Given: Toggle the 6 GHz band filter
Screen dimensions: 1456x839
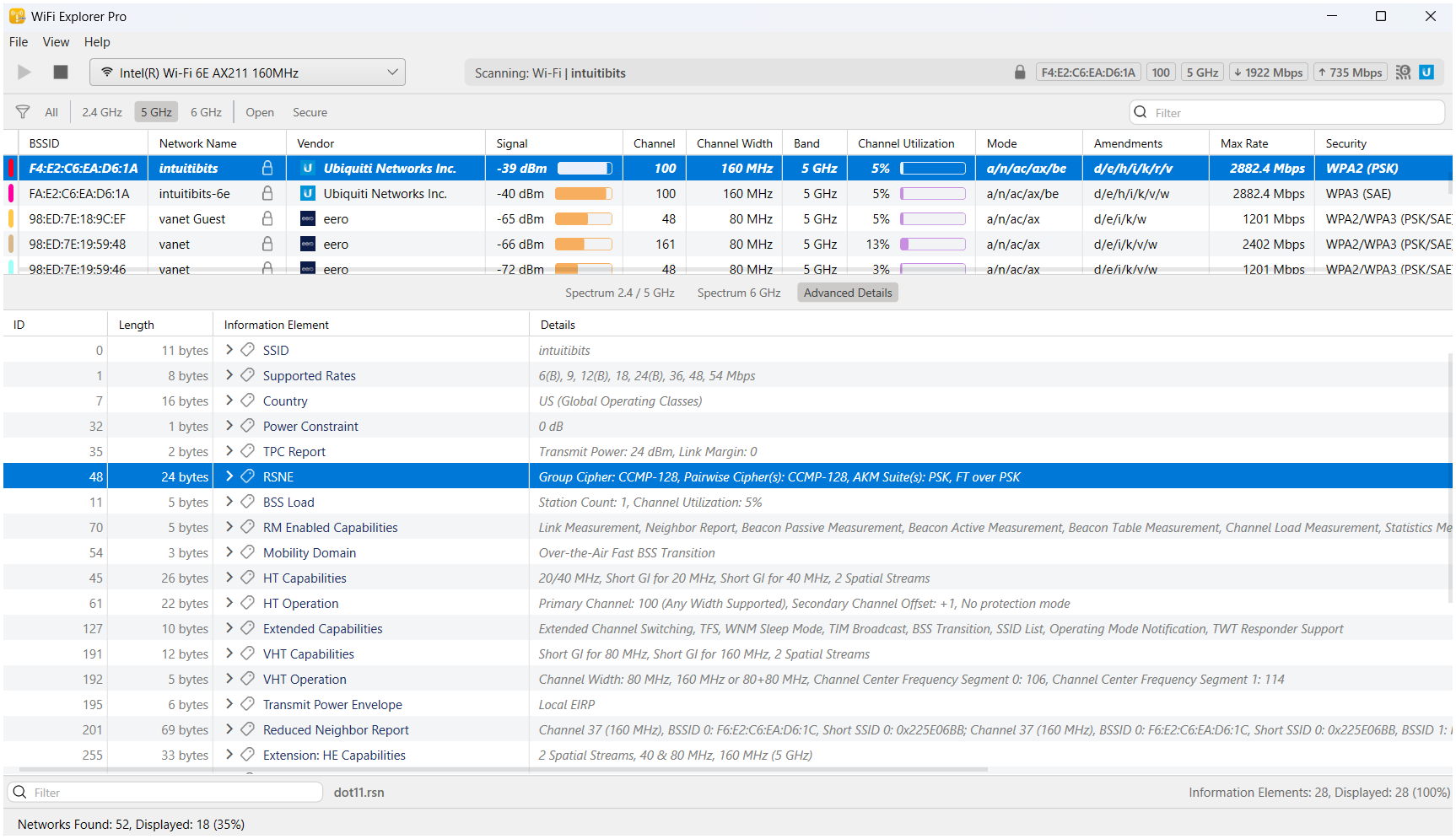Looking at the screenshot, I should [206, 112].
